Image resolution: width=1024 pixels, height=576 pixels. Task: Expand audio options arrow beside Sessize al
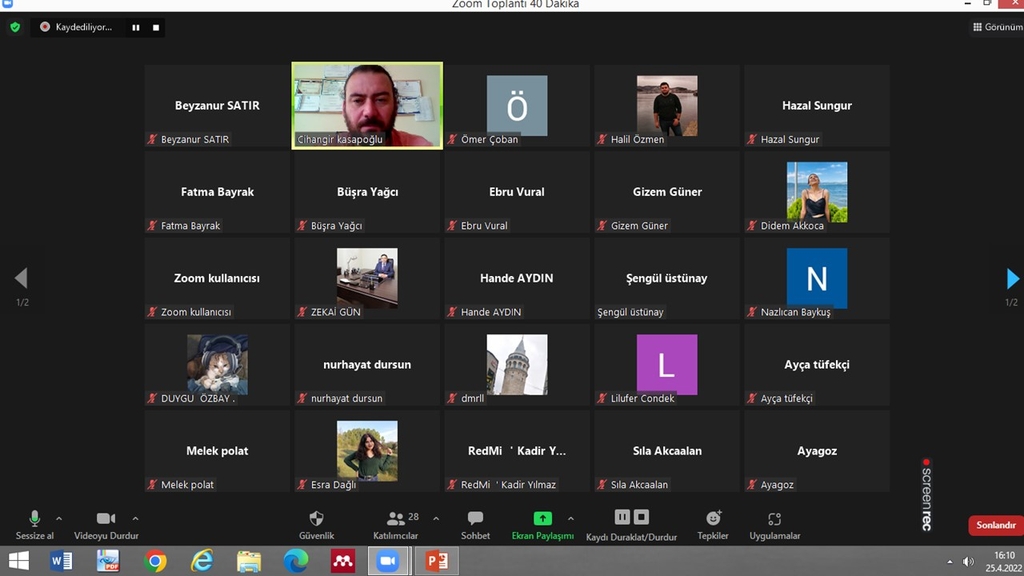click(x=59, y=518)
